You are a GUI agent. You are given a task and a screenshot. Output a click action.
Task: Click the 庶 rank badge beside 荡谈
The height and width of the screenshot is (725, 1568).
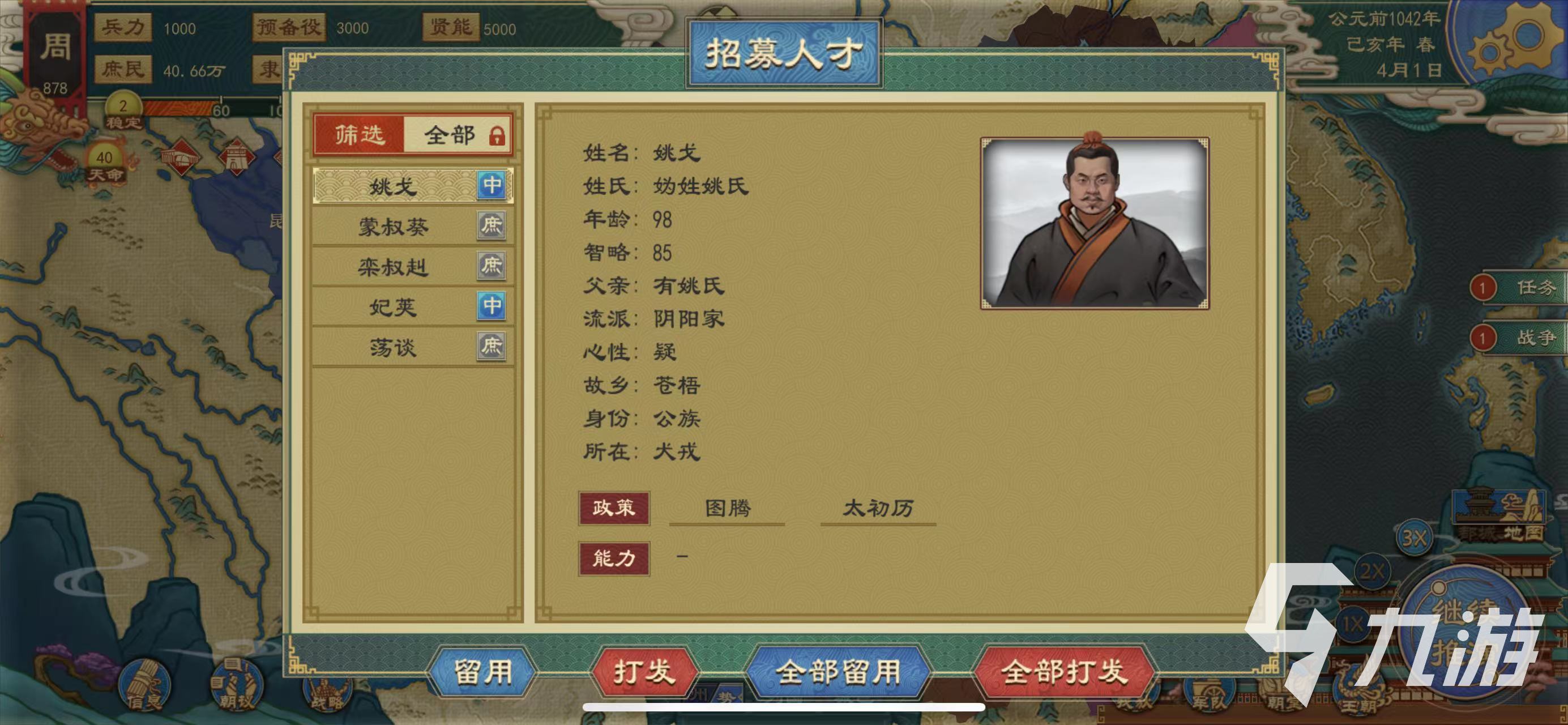491,346
